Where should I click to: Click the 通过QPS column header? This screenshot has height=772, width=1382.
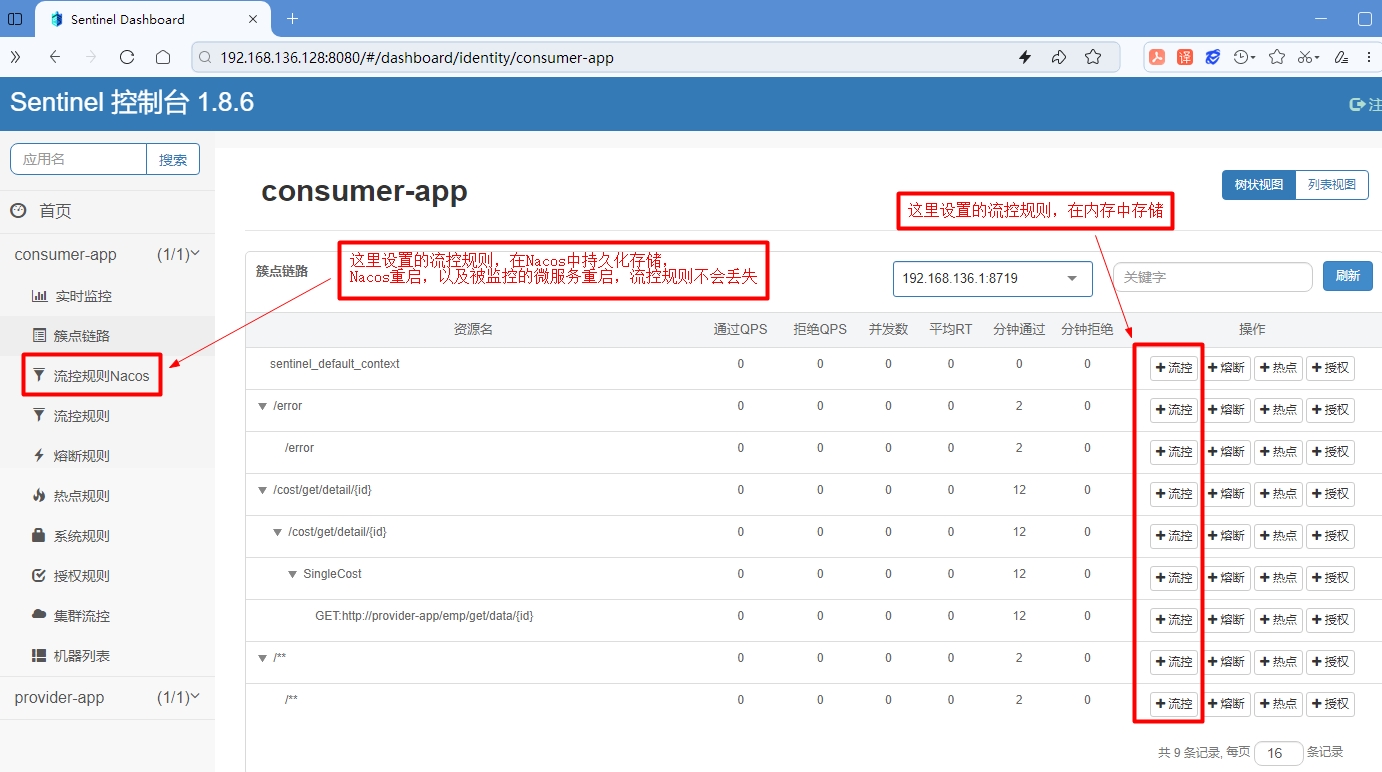coord(740,329)
